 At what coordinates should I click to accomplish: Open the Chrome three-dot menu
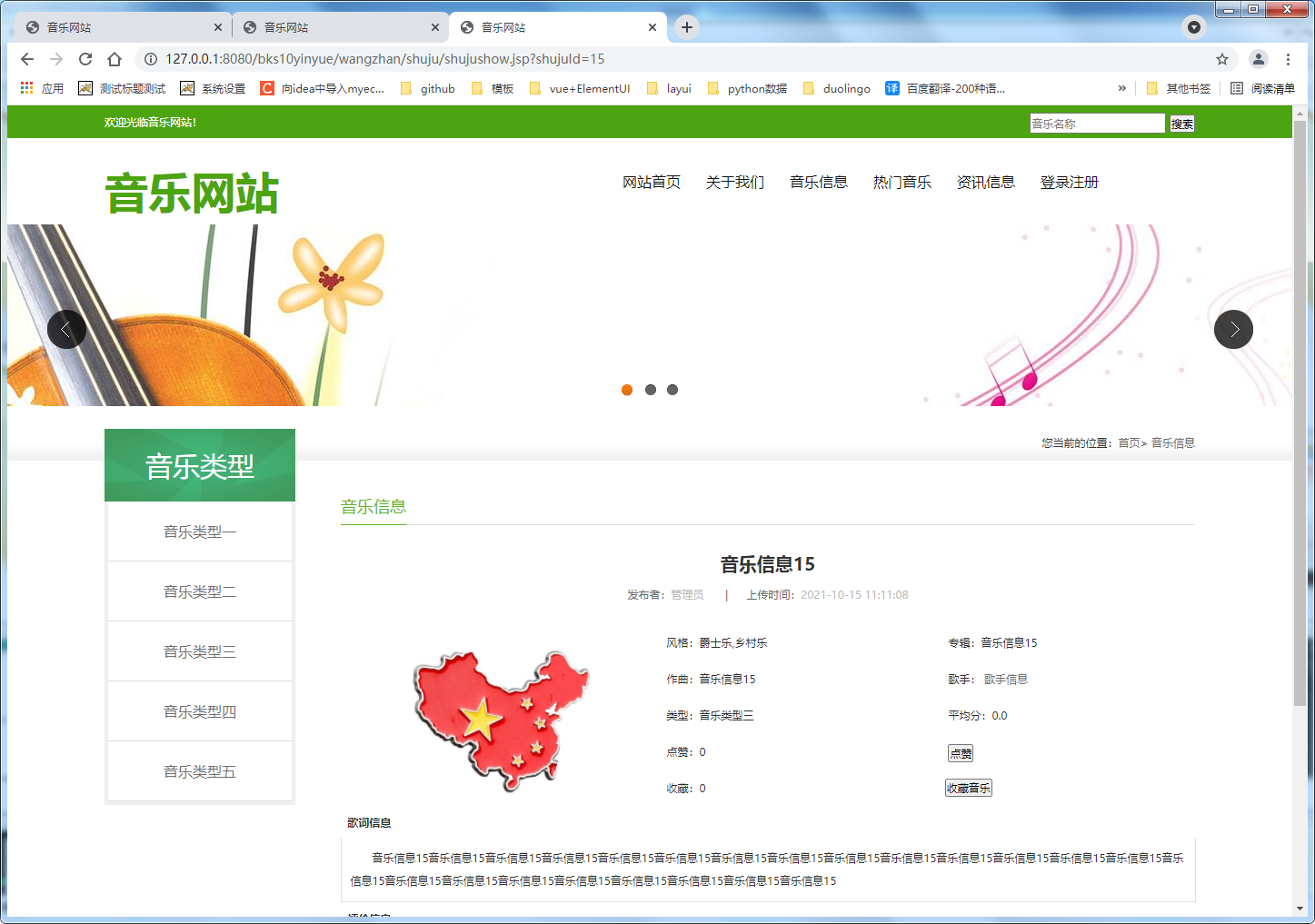(1288, 59)
